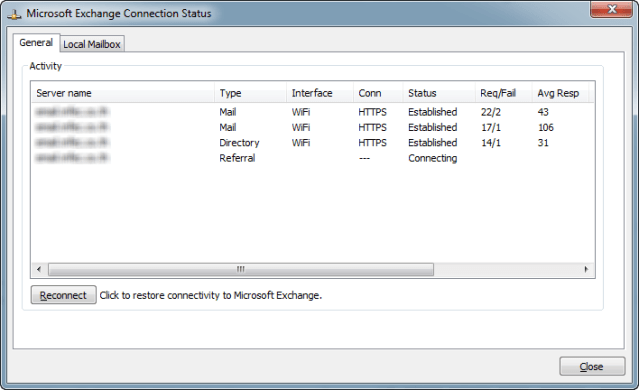Click the right arrow of horizontal scrollbar

[x=586, y=269]
